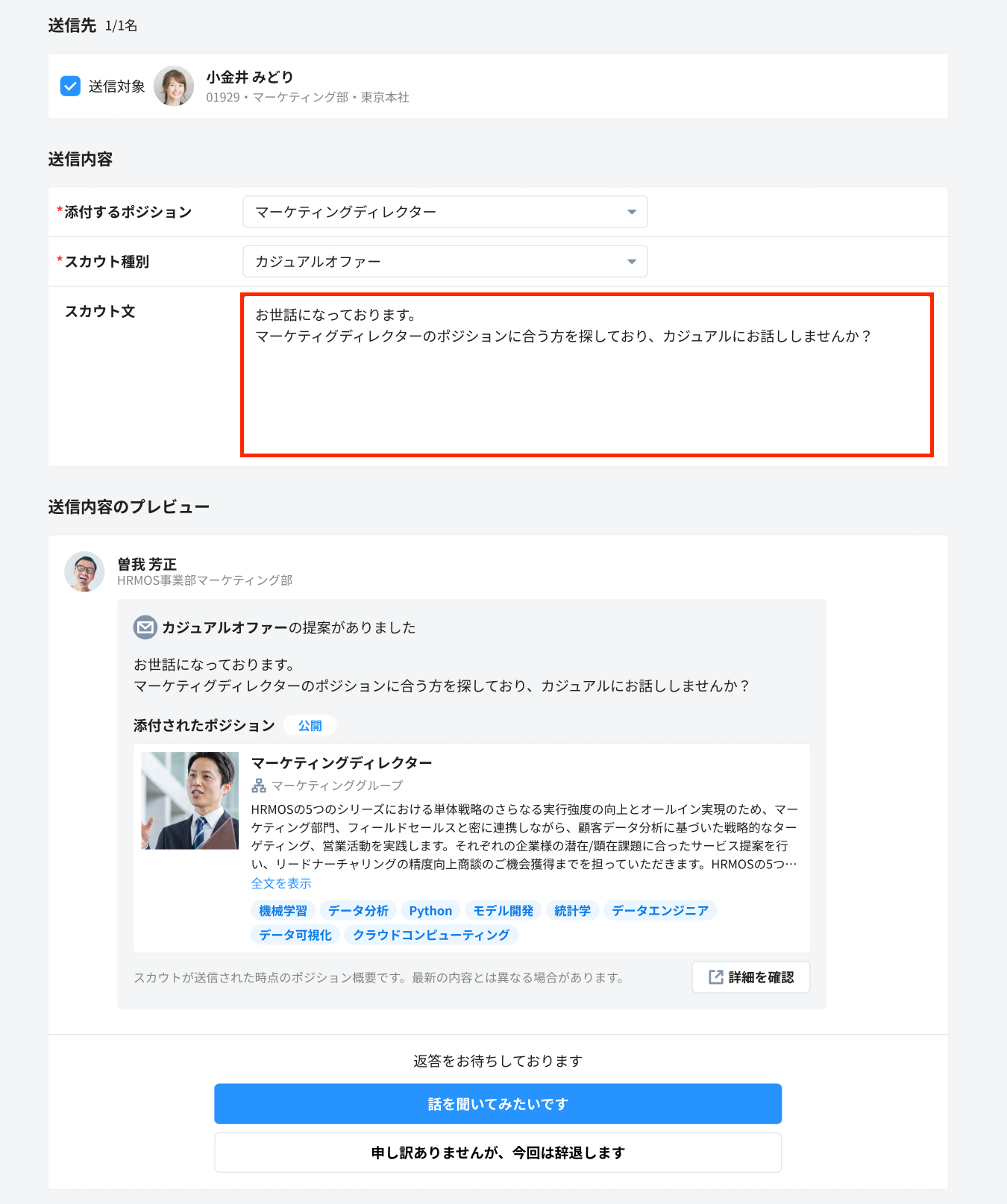1007x1204 pixels.
Task: Select the Python skill tag
Action: click(430, 911)
